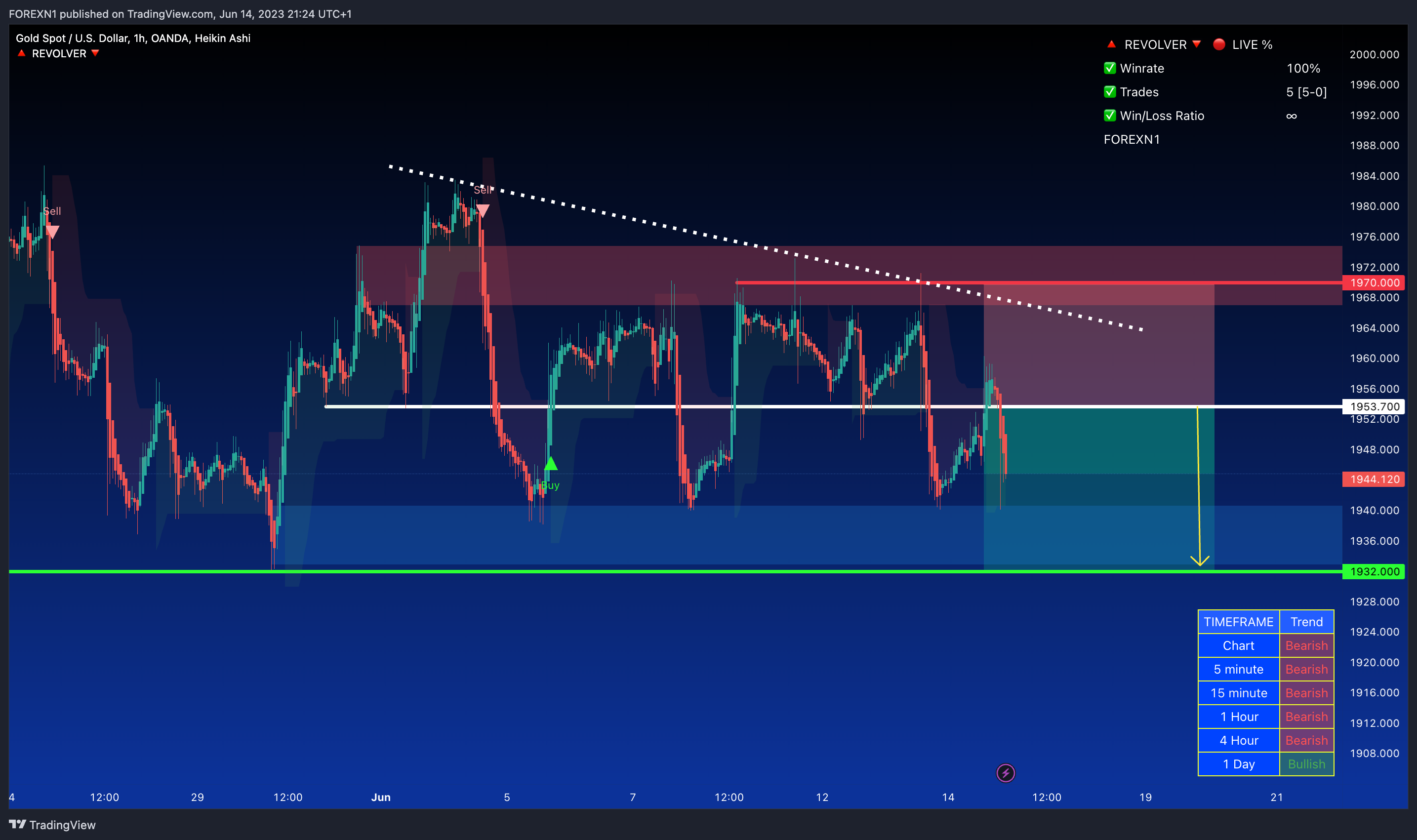The image size is (1417, 840).
Task: Click red up-triangle in REVOLVER stats panel
Action: (1111, 44)
